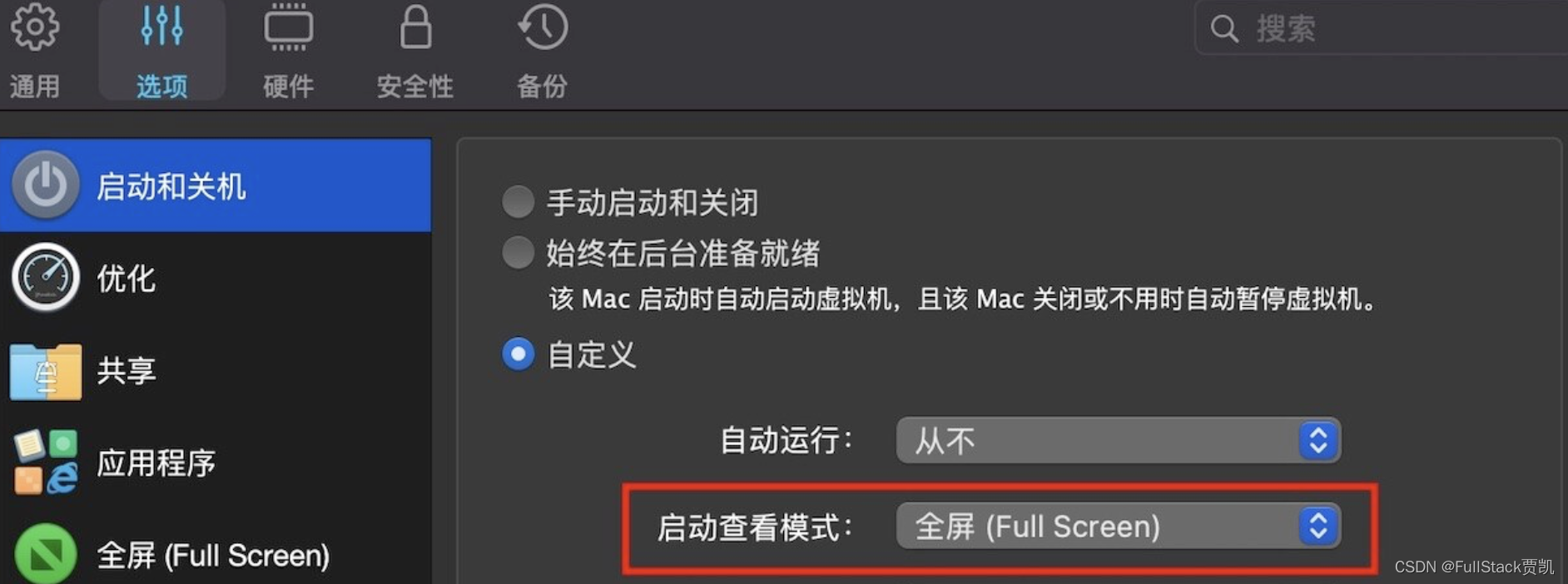Open the 硬件 hardware chip icon

click(288, 27)
